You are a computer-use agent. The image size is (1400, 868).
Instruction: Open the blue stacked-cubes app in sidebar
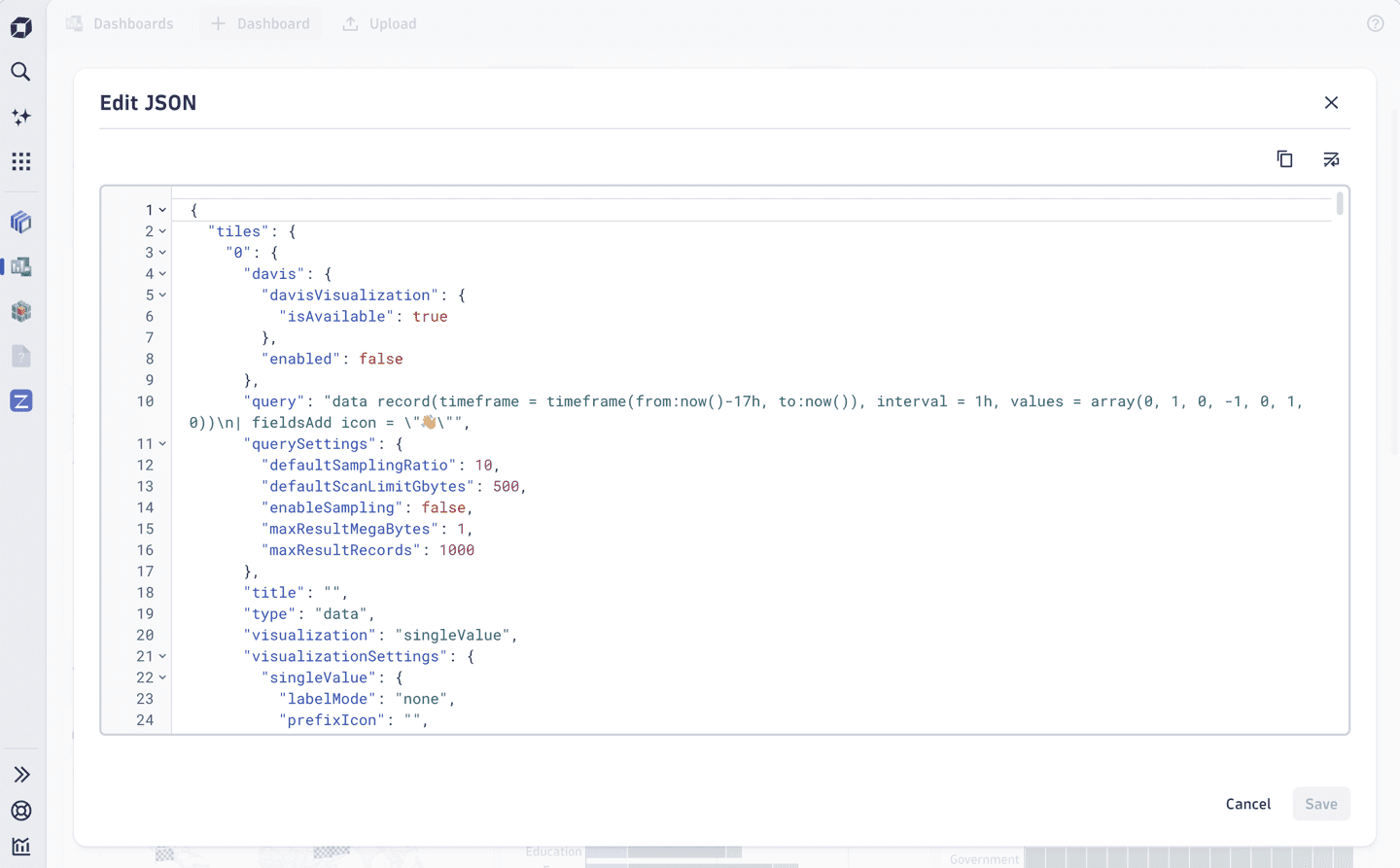point(20,223)
